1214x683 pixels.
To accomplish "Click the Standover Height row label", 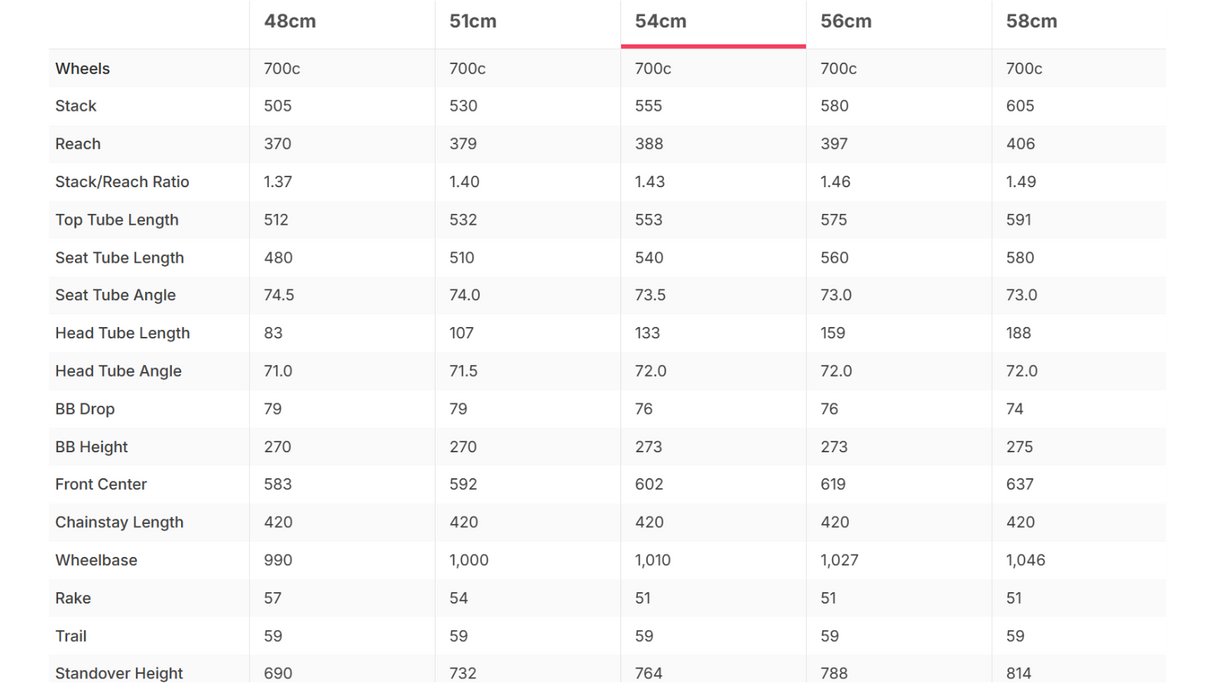I will click(119, 673).
